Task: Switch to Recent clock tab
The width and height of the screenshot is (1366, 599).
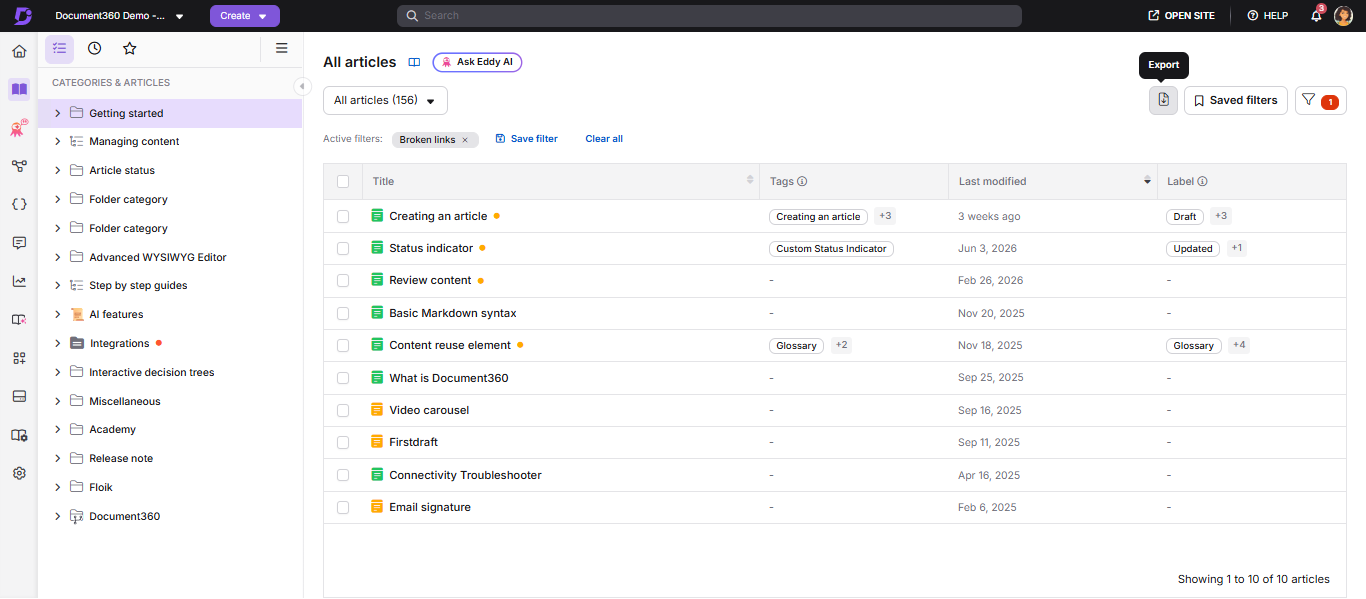Action: [94, 48]
